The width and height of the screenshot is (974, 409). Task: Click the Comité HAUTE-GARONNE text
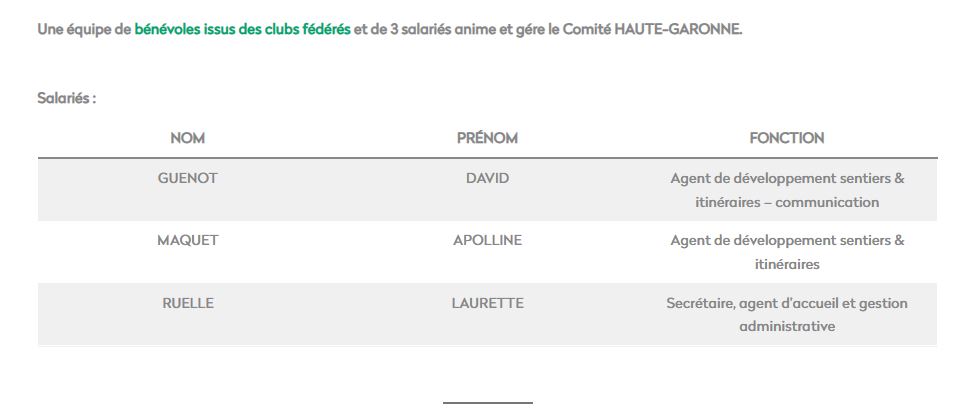[x=652, y=29]
